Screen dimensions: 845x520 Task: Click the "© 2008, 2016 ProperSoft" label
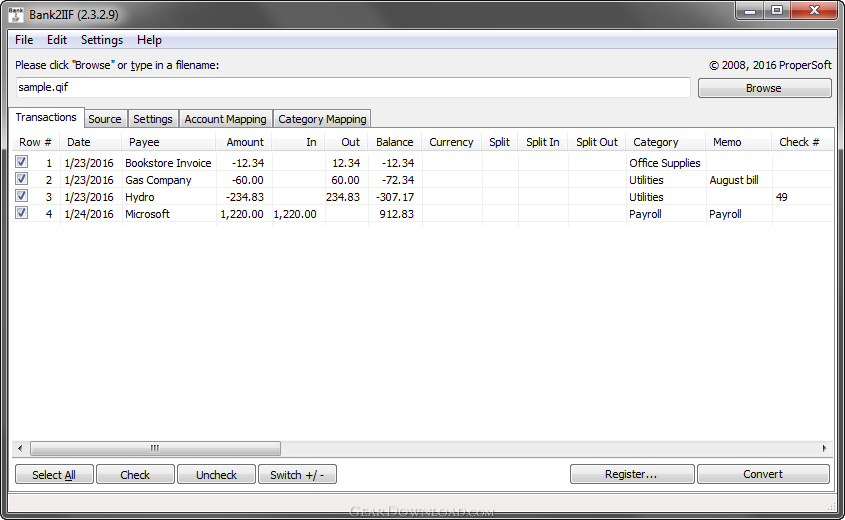click(x=770, y=65)
